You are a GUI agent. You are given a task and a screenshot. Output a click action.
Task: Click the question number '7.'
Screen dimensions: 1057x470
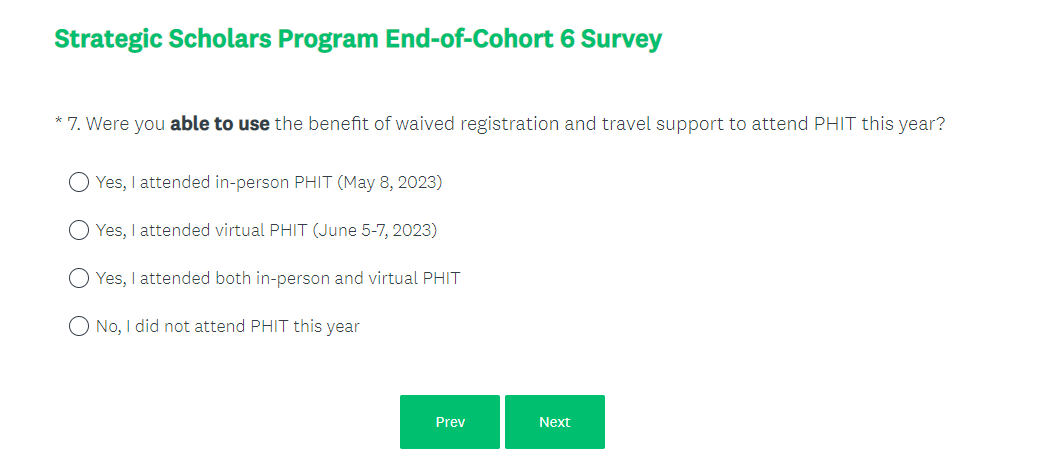[74, 125]
